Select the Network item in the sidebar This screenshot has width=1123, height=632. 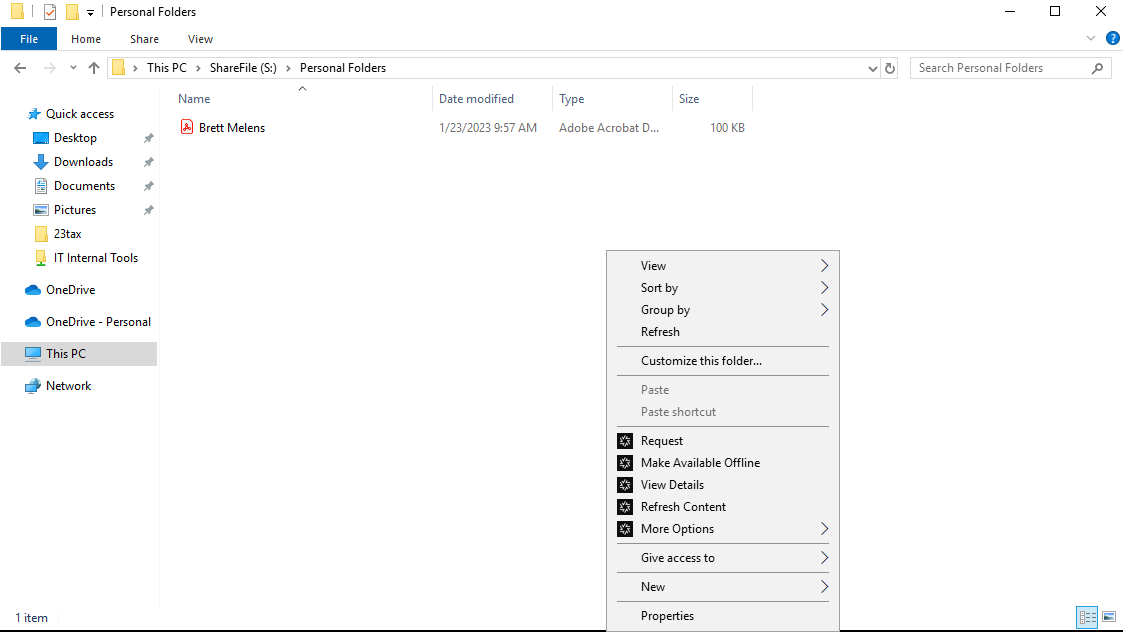point(67,385)
